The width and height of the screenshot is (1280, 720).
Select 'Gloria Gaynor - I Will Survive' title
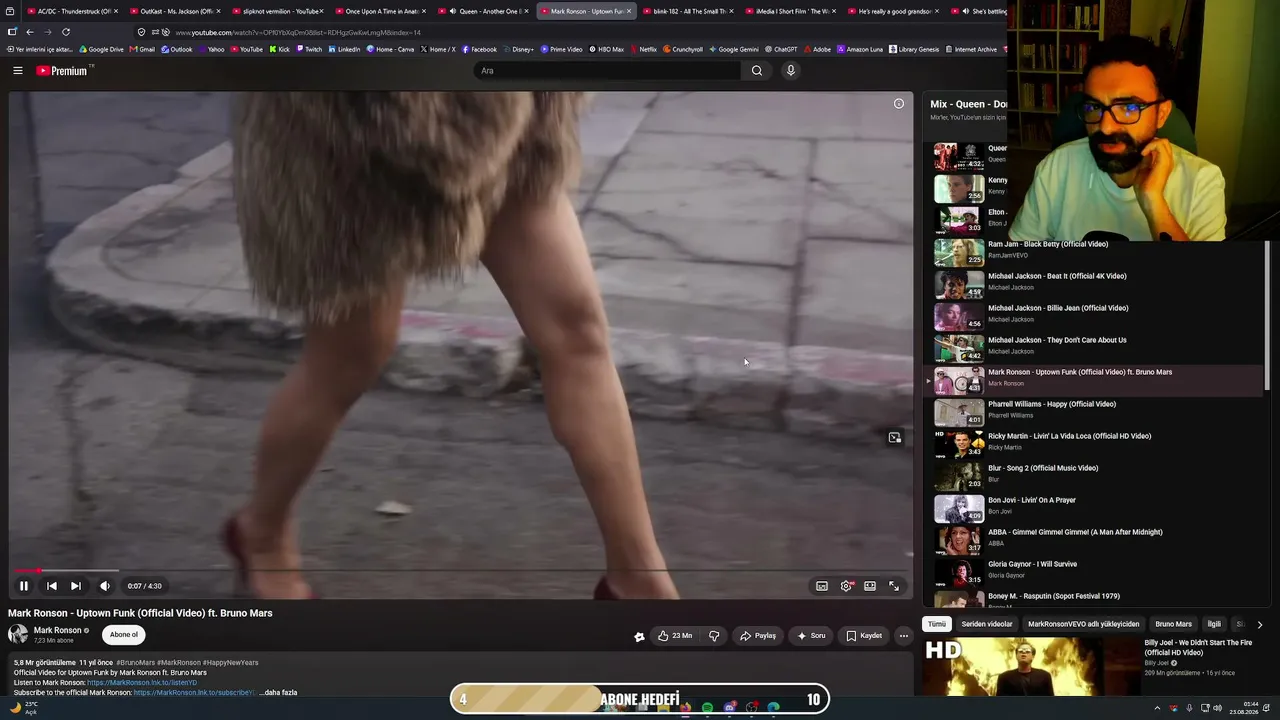click(x=1032, y=564)
